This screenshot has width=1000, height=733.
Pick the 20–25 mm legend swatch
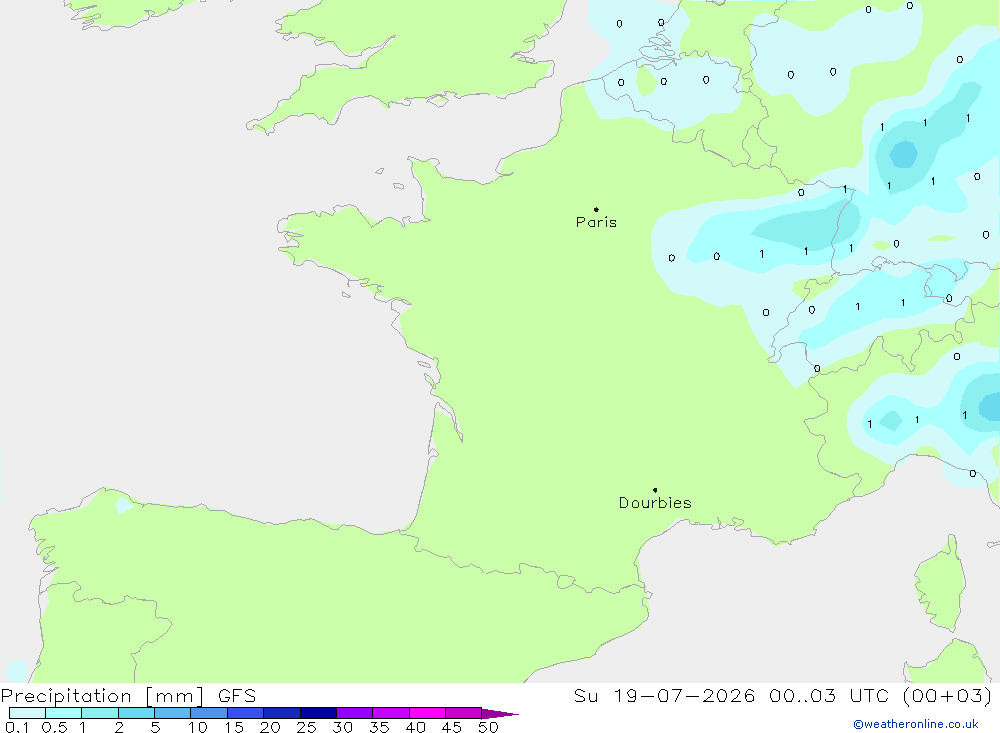(282, 713)
